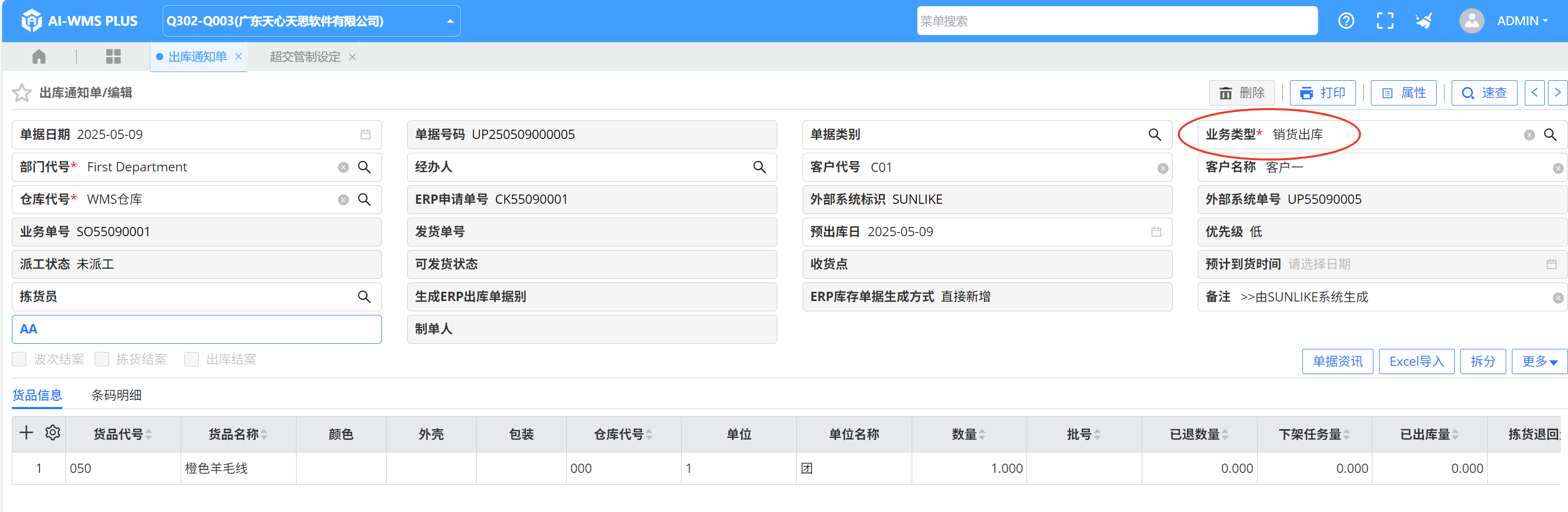
Task: Clear the 备注 field value
Action: 1558,298
